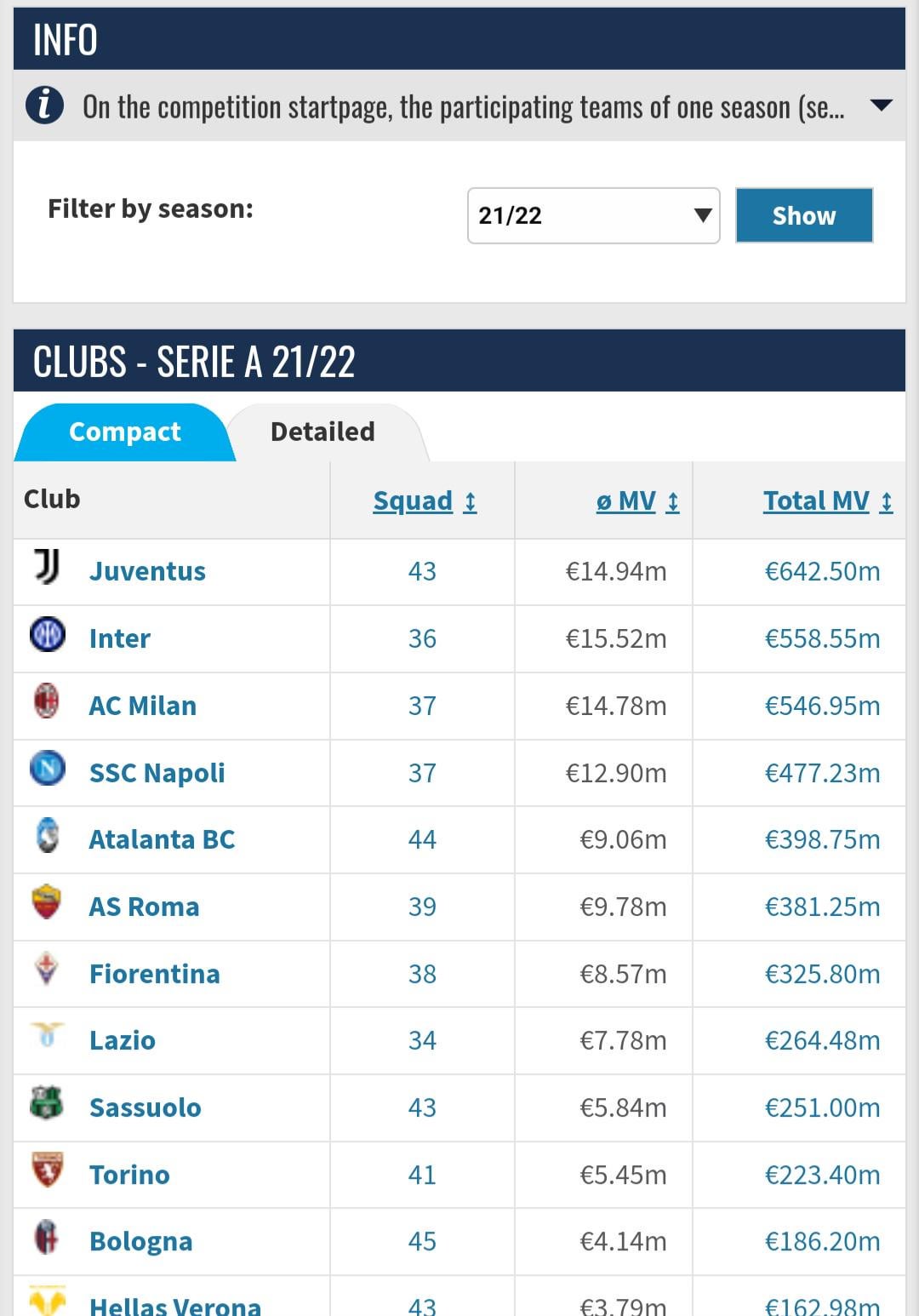Click the SSC Napoli crest icon
The image size is (919, 1316).
48,768
